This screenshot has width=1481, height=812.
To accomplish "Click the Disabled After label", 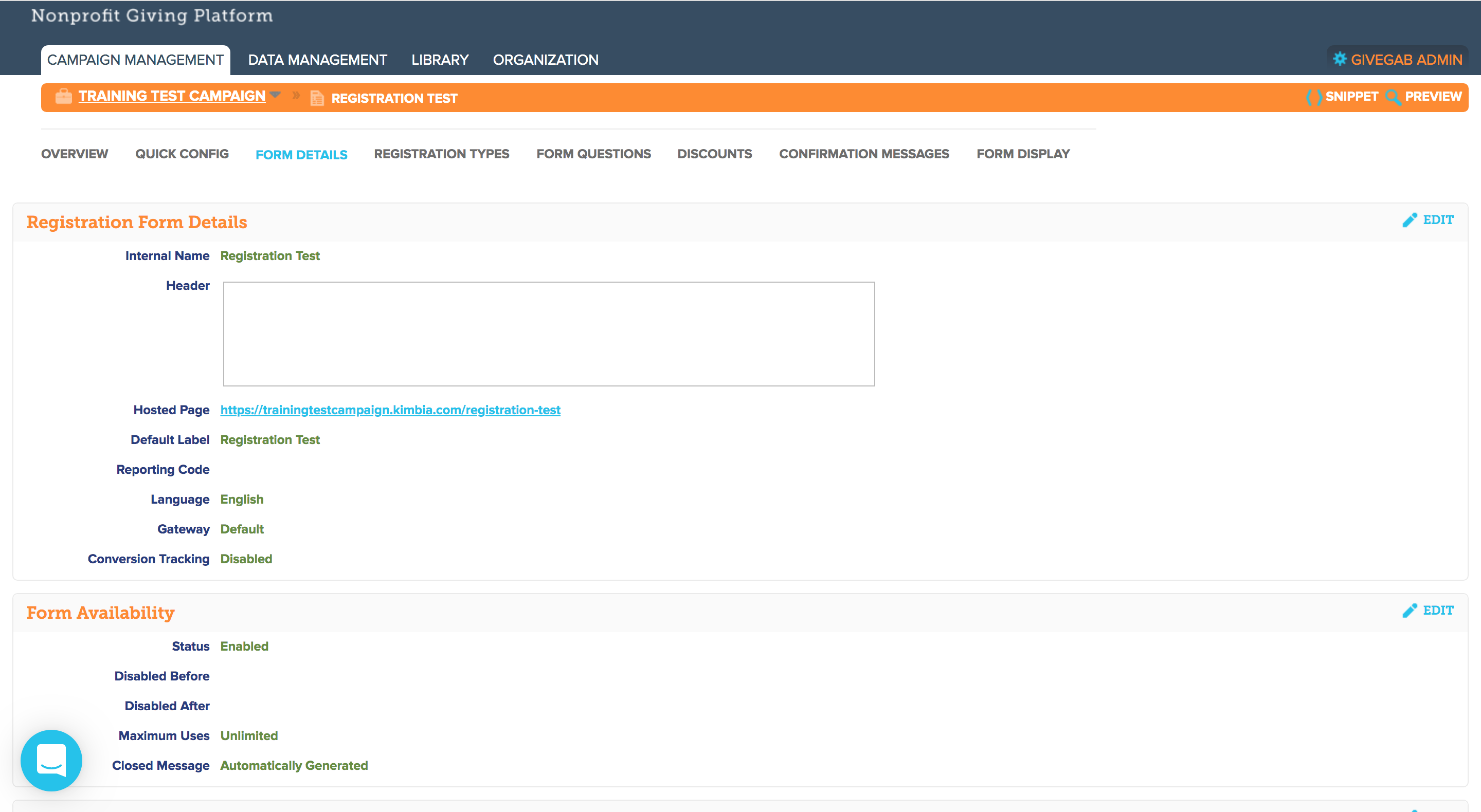I will tap(167, 706).
